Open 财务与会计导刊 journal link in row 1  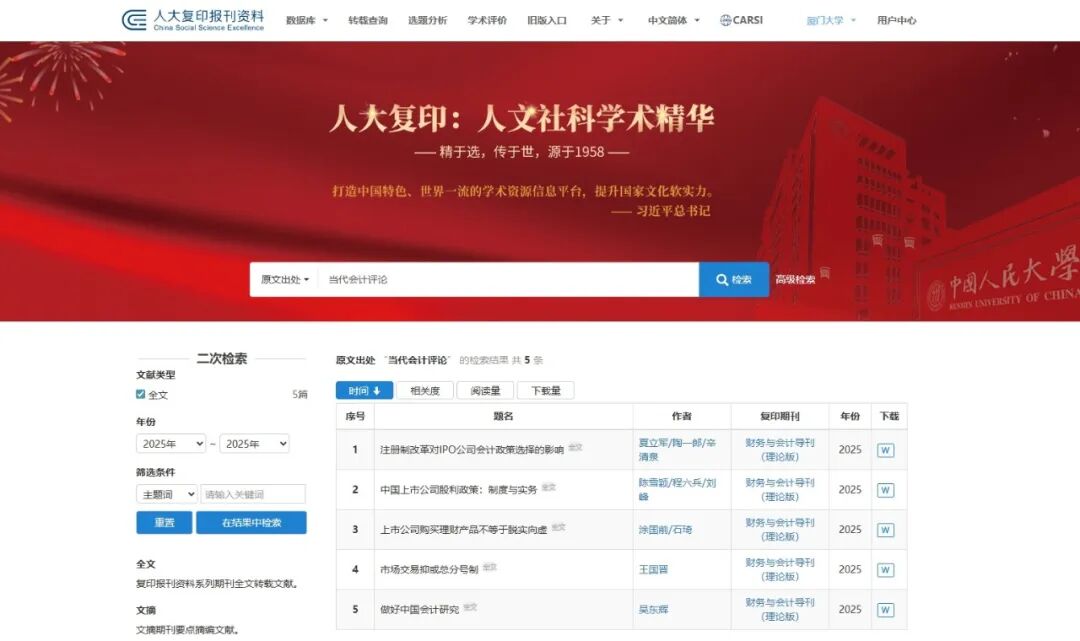780,450
